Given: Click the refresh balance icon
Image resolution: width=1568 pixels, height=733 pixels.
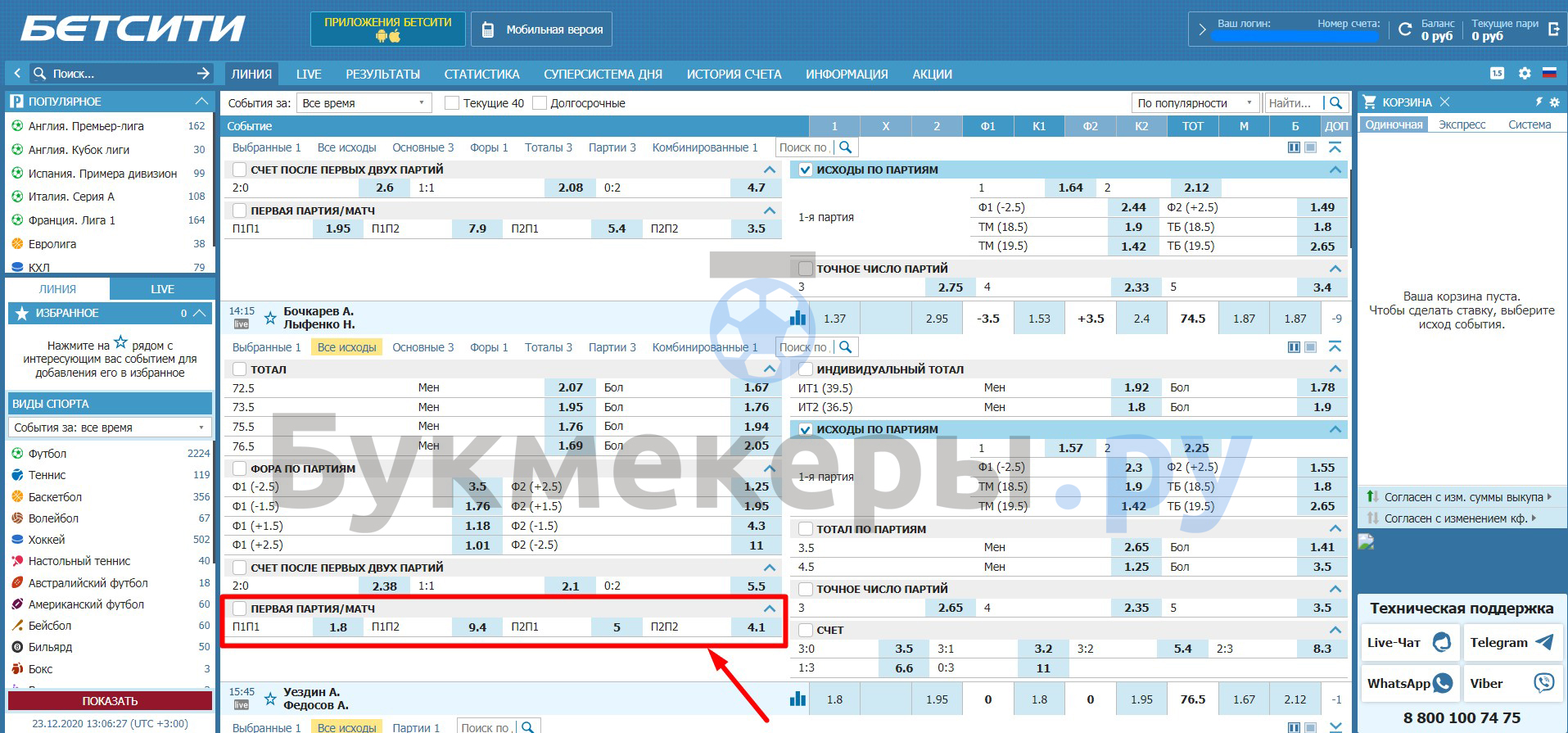Looking at the screenshot, I should click(x=1405, y=29).
